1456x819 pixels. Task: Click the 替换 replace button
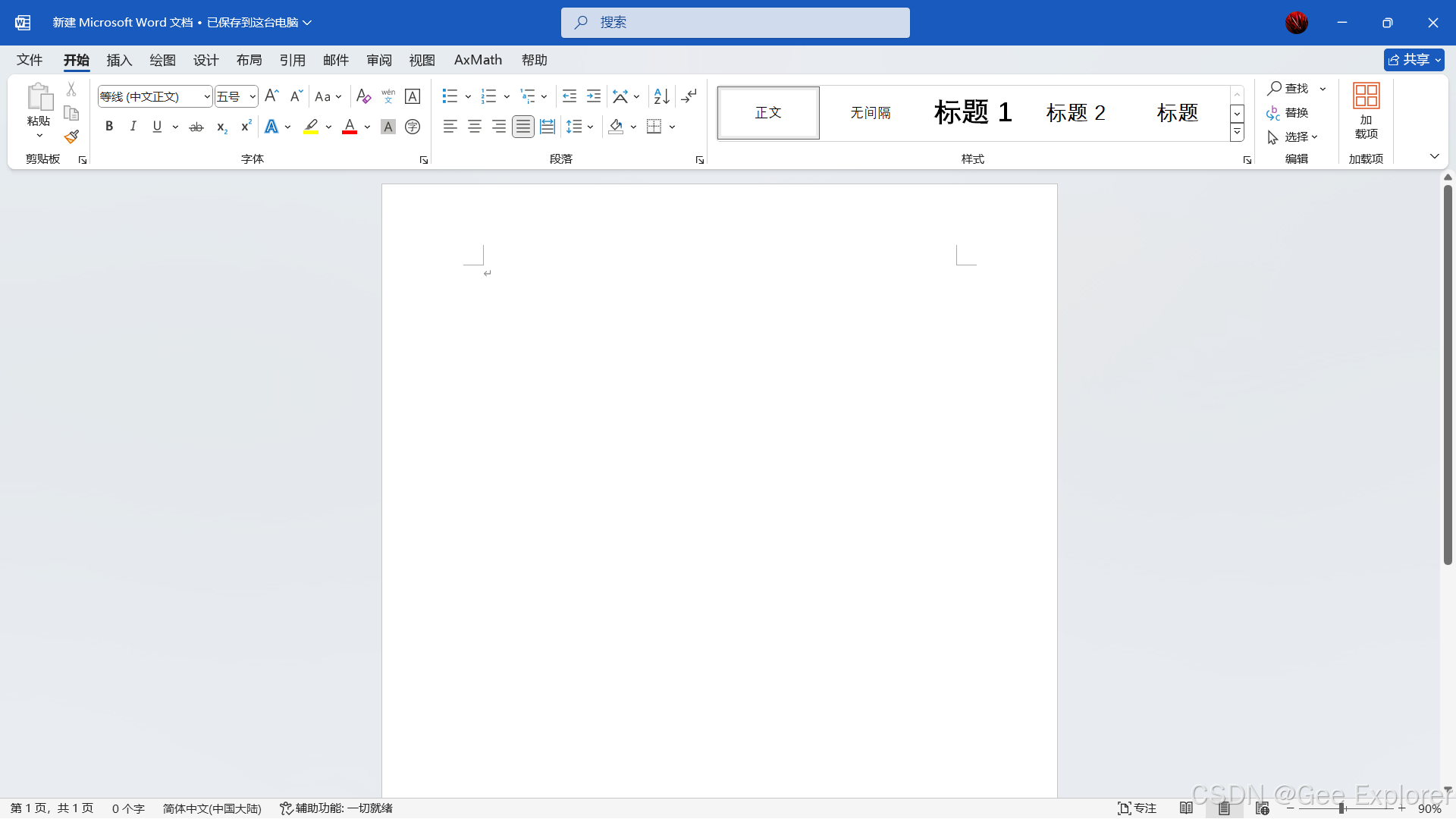point(1288,112)
